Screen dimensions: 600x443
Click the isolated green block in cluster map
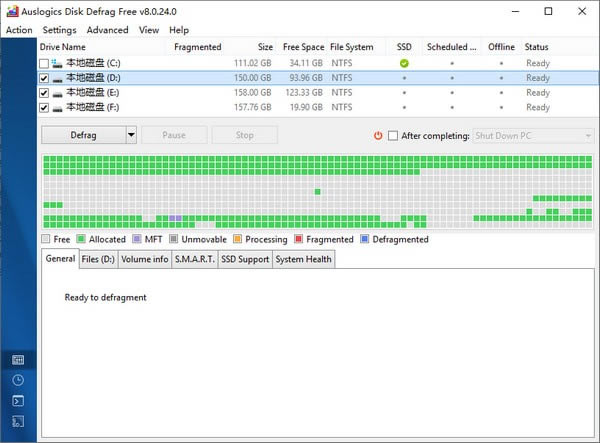coord(318,192)
